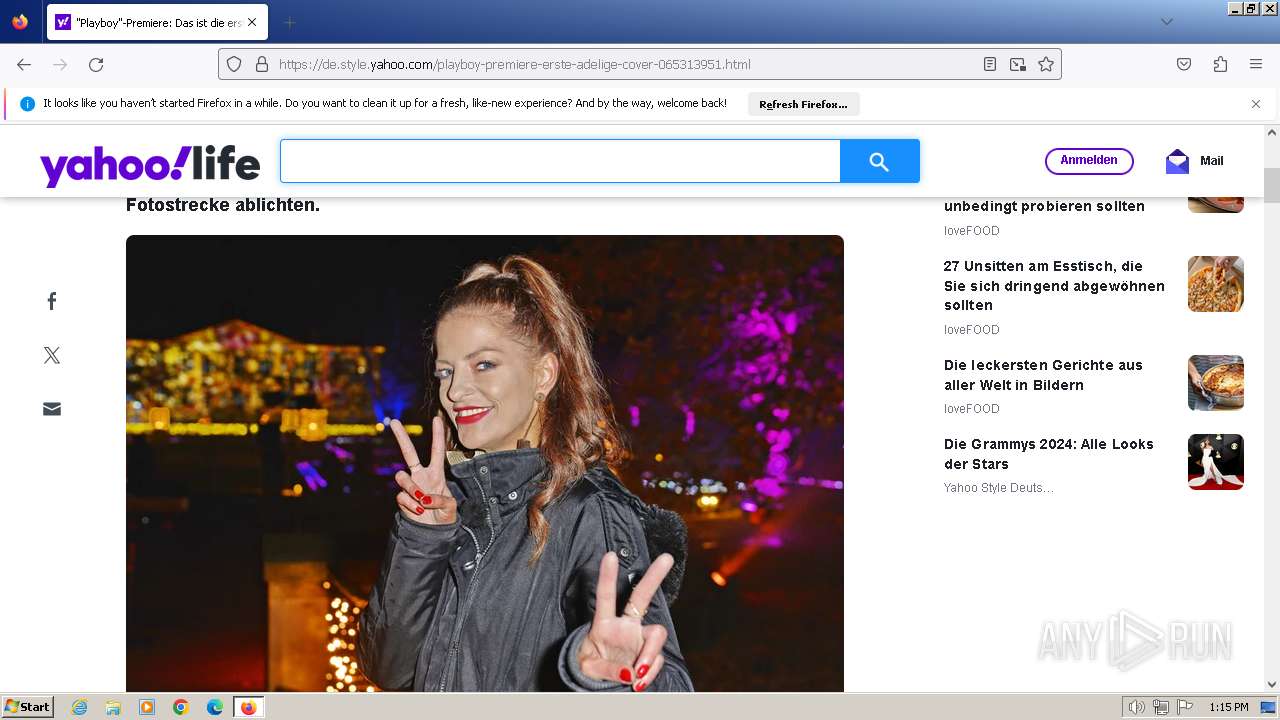This screenshot has width=1280, height=720.
Task: Select the Firefox taskbar button
Action: pyautogui.click(x=248, y=707)
